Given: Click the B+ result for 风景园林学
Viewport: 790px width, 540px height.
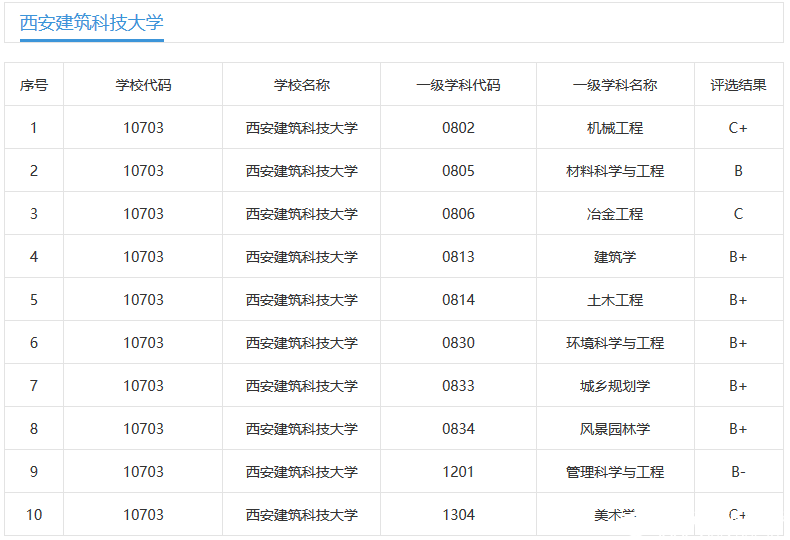Looking at the screenshot, I should click(738, 429).
